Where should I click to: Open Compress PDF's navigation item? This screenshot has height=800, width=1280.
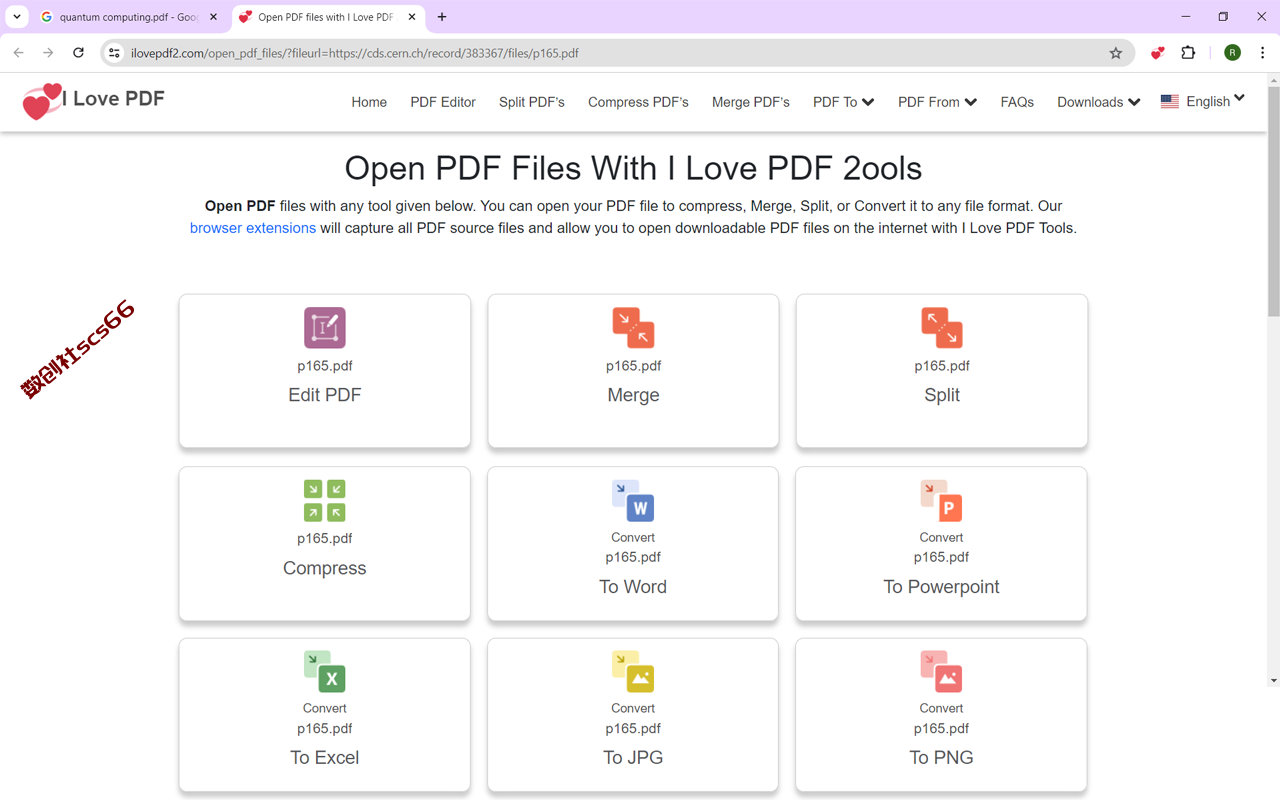[x=638, y=102]
